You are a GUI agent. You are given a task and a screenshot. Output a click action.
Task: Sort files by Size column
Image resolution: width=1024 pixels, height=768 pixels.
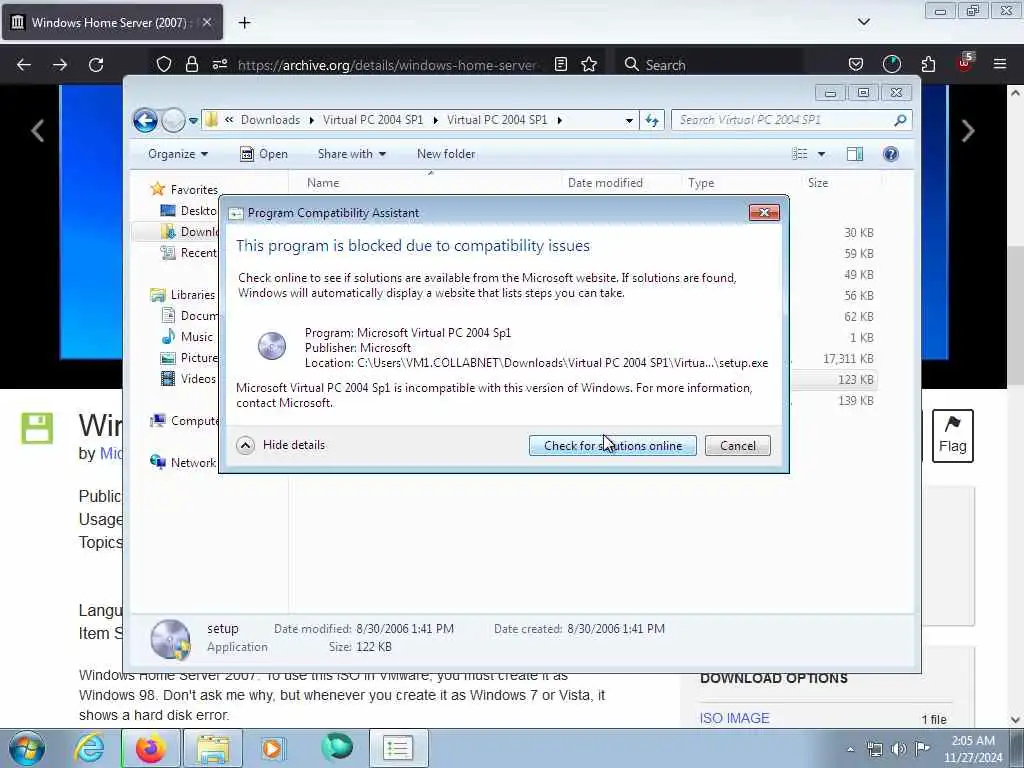click(x=818, y=183)
